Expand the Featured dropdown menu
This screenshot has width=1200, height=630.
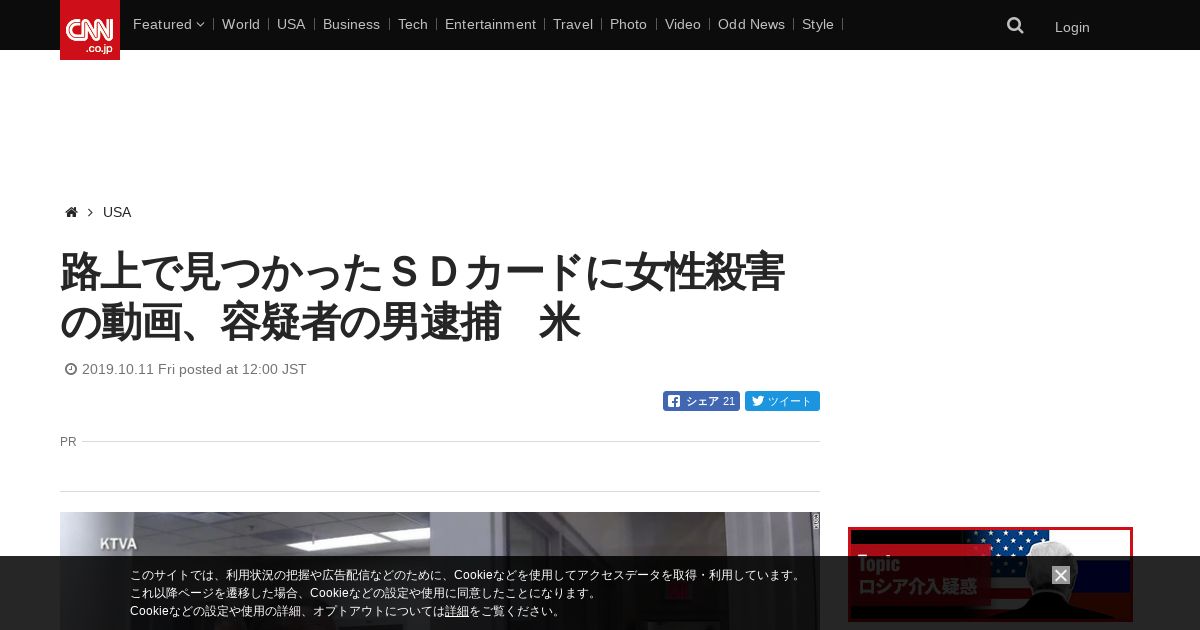pos(168,24)
